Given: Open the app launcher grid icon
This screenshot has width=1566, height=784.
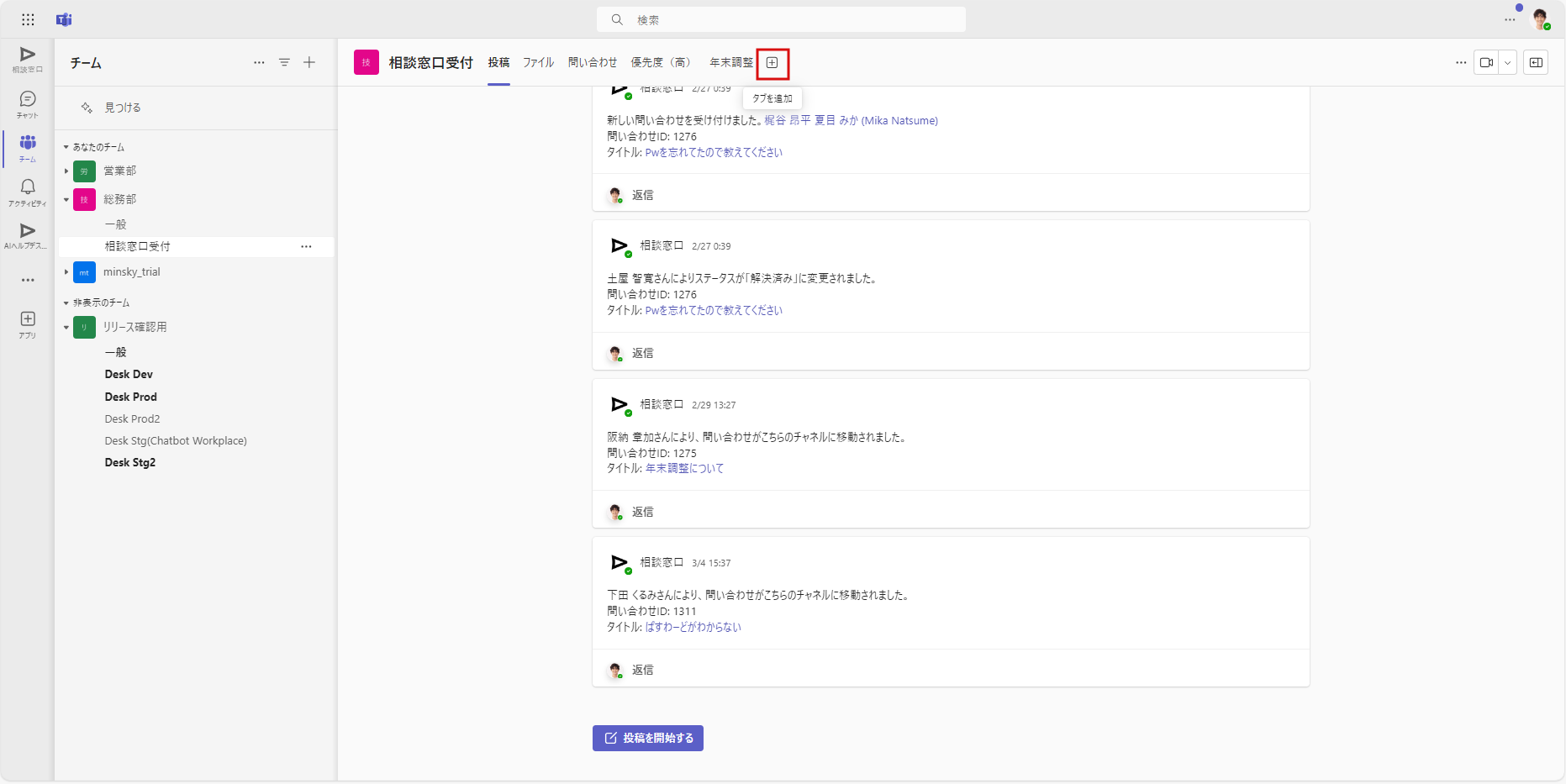Looking at the screenshot, I should (28, 19).
